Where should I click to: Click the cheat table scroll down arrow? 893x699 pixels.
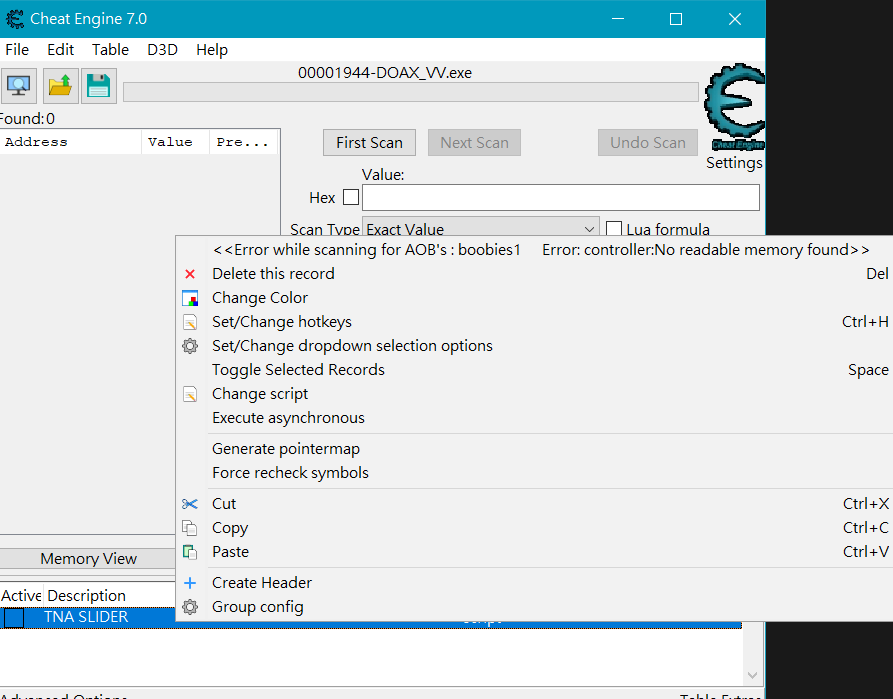752,675
